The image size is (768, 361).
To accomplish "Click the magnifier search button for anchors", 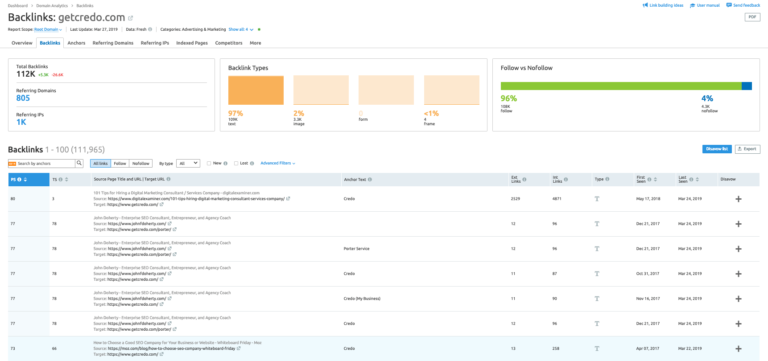I will 79,163.
